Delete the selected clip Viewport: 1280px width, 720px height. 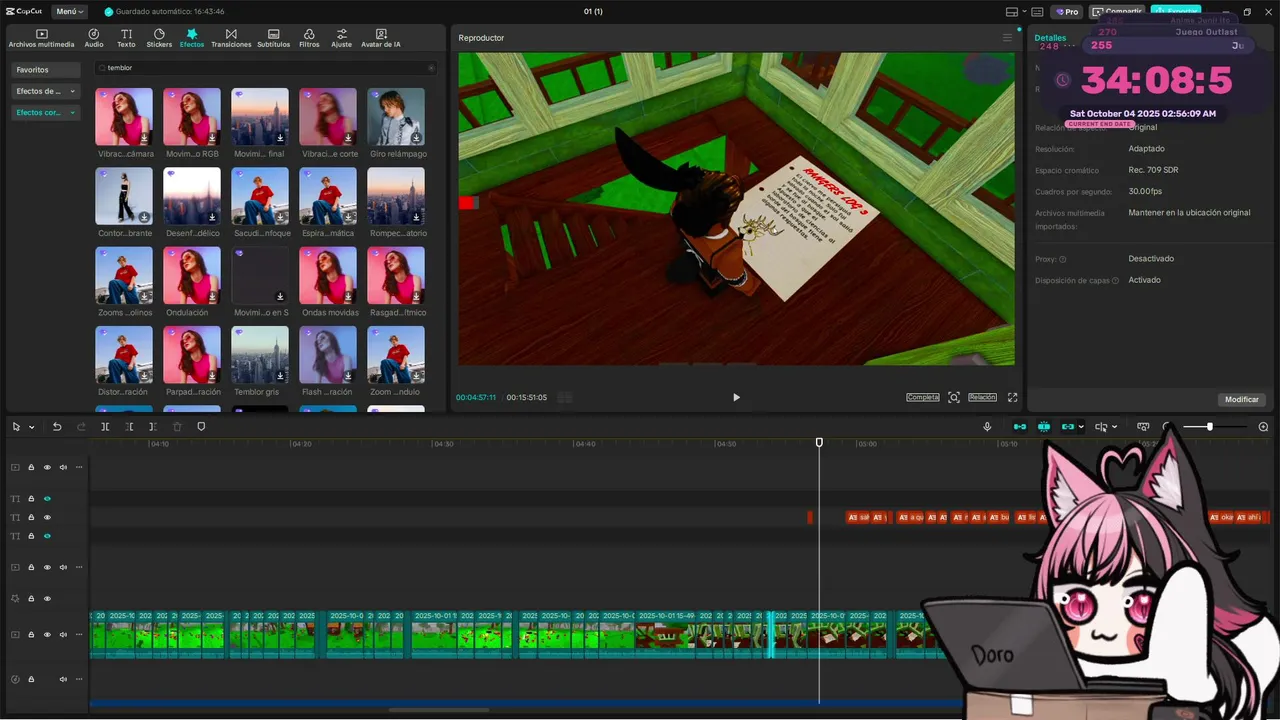click(x=177, y=427)
